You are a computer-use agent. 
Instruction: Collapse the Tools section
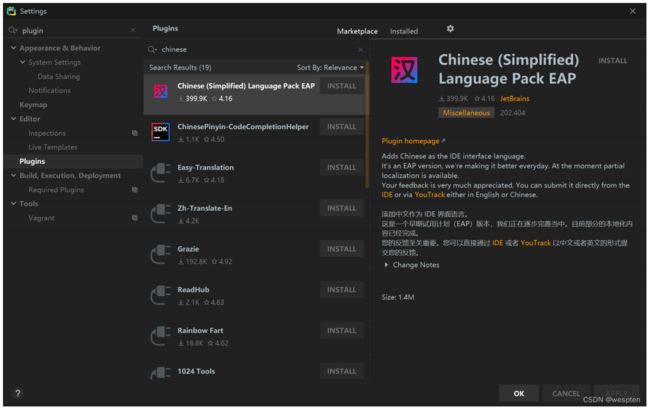pyautogui.click(x=14, y=204)
